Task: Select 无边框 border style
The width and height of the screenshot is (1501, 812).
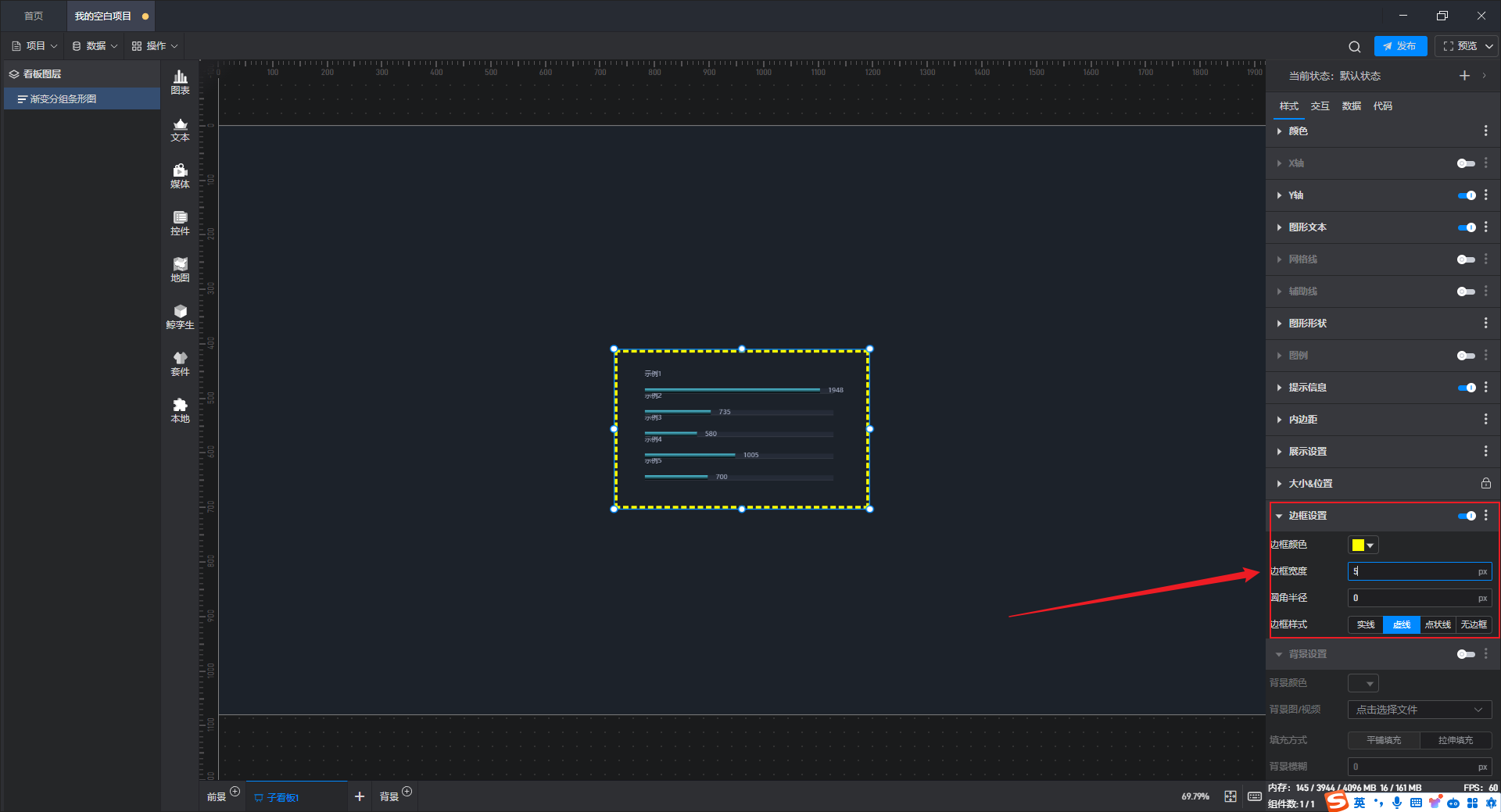Action: tap(1474, 624)
